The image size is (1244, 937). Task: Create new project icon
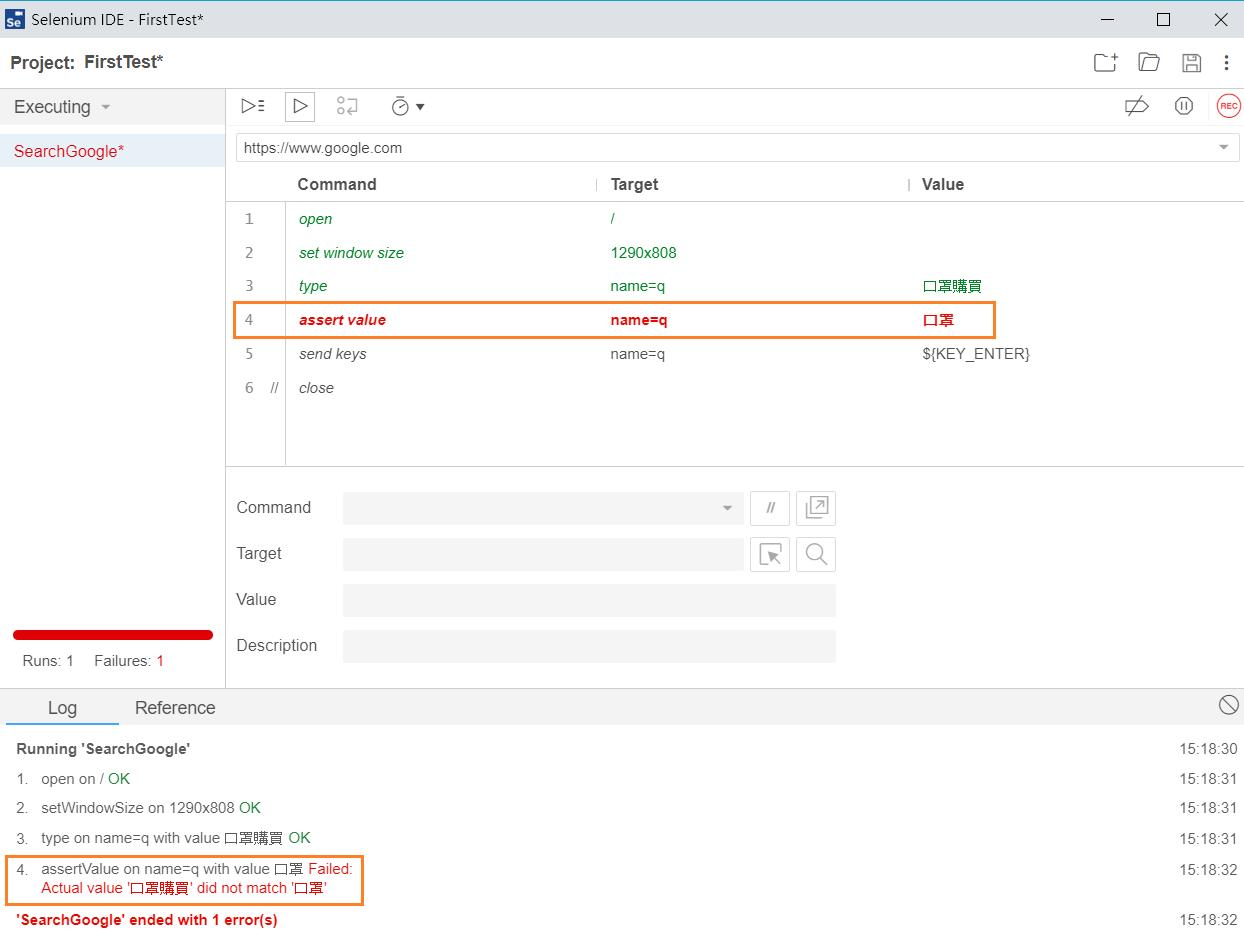tap(1105, 62)
